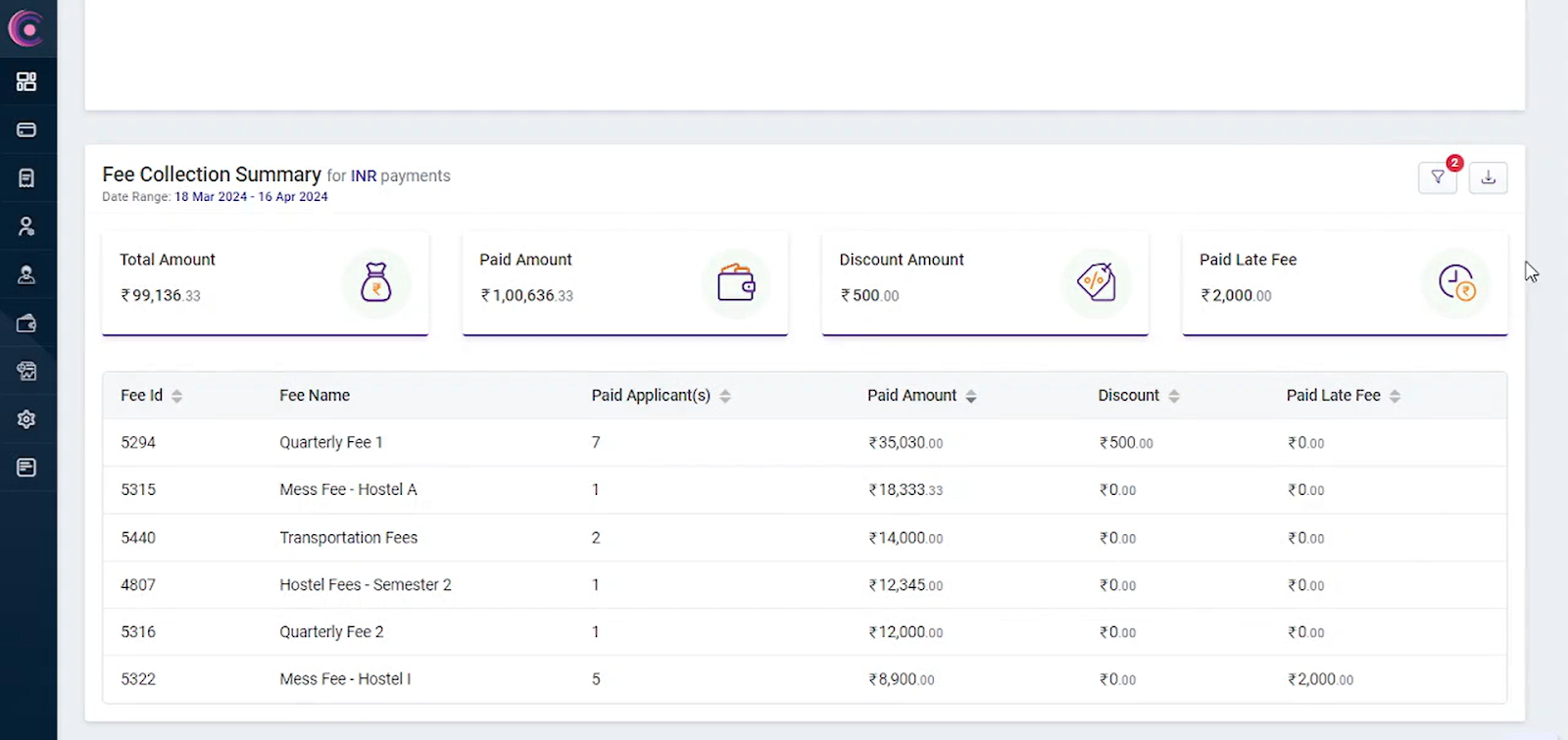Open the dashboard grid icon in sidebar
Image resolution: width=1568 pixels, height=740 pixels.
(x=26, y=81)
